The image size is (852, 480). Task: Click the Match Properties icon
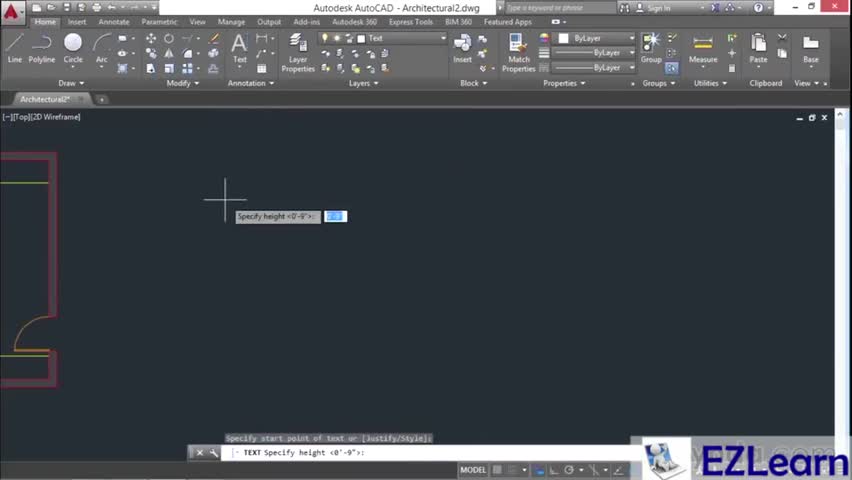(x=518, y=53)
